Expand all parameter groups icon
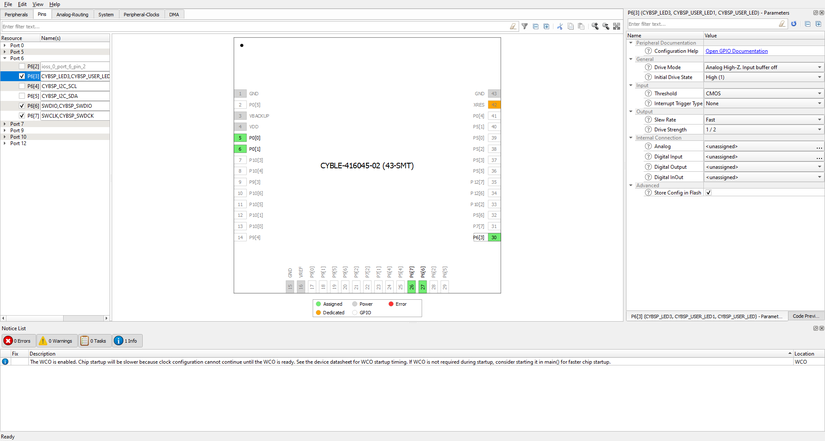The width and height of the screenshot is (825, 441). click(818, 24)
